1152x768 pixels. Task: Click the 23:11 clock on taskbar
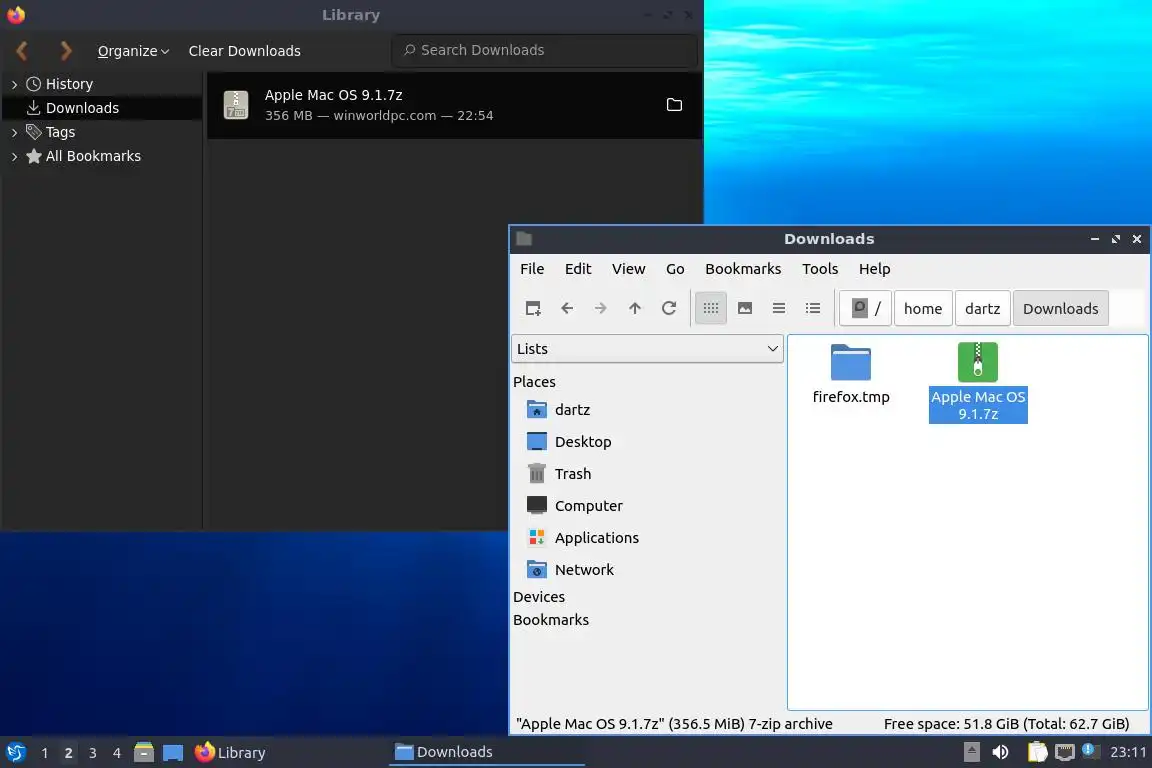(1128, 752)
